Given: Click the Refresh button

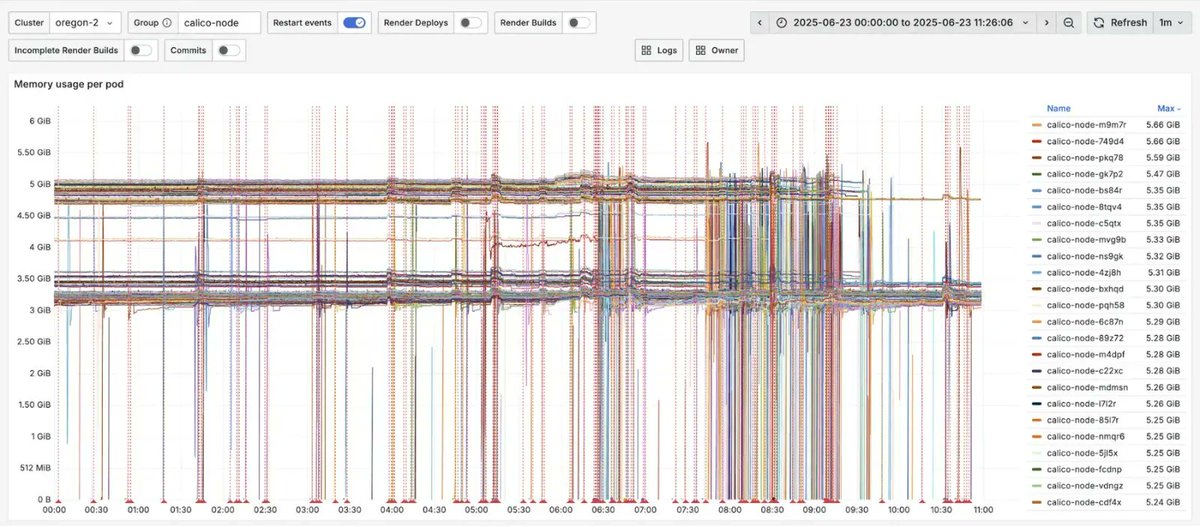Looking at the screenshot, I should coord(1120,22).
